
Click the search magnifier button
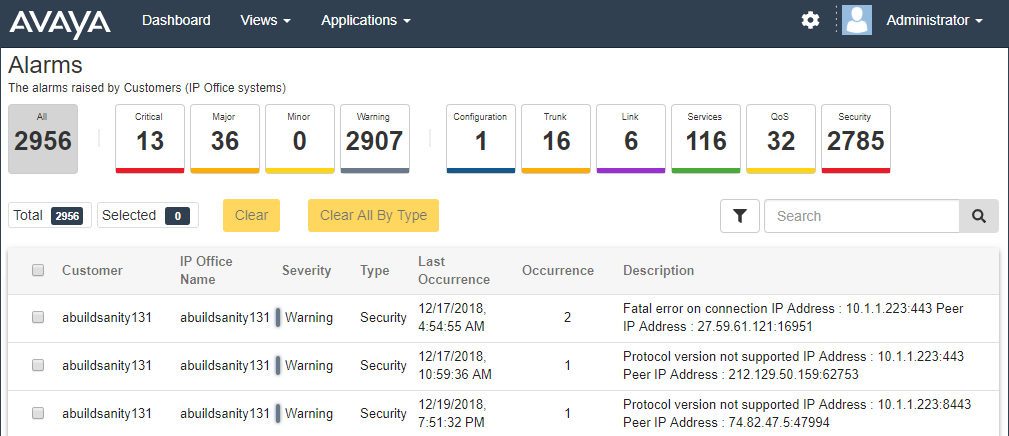click(x=979, y=216)
